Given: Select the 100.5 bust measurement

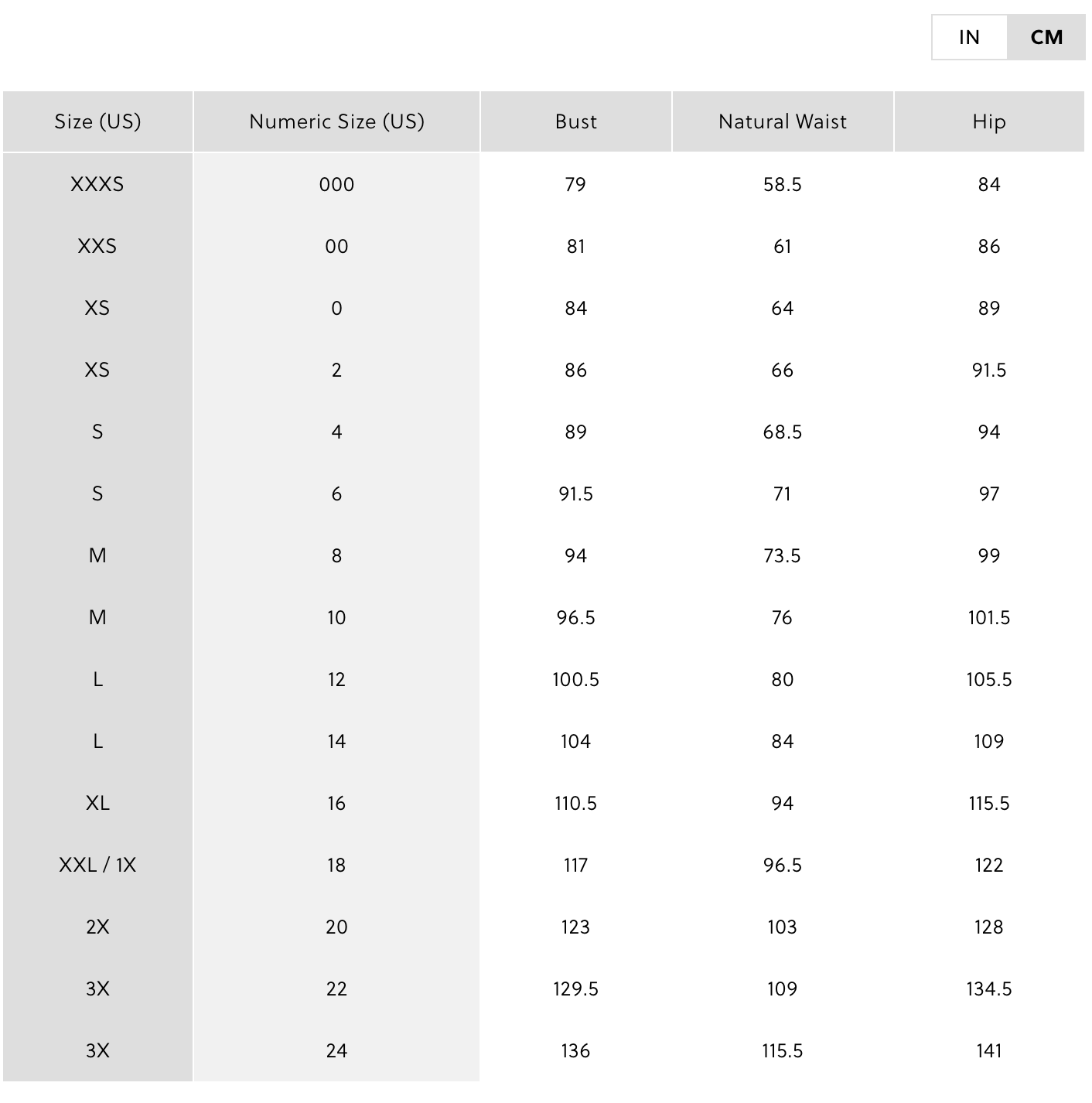Looking at the screenshot, I should (575, 679).
